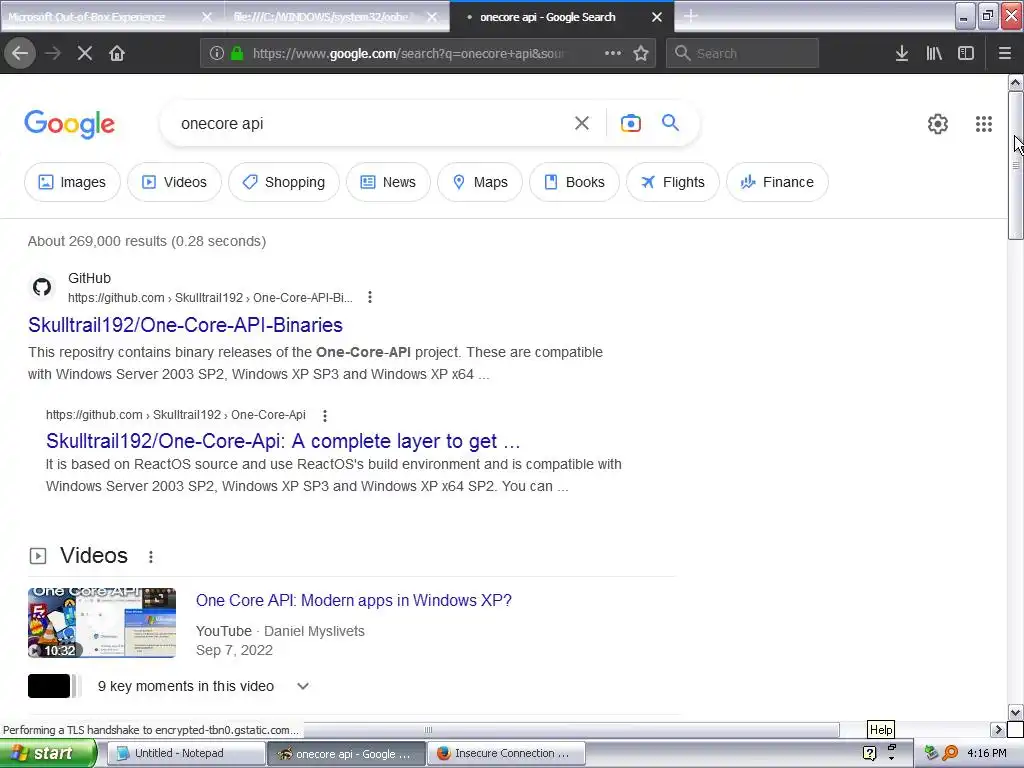This screenshot has height=768, width=1024.
Task: Click the Firefox Search box
Action: click(743, 53)
